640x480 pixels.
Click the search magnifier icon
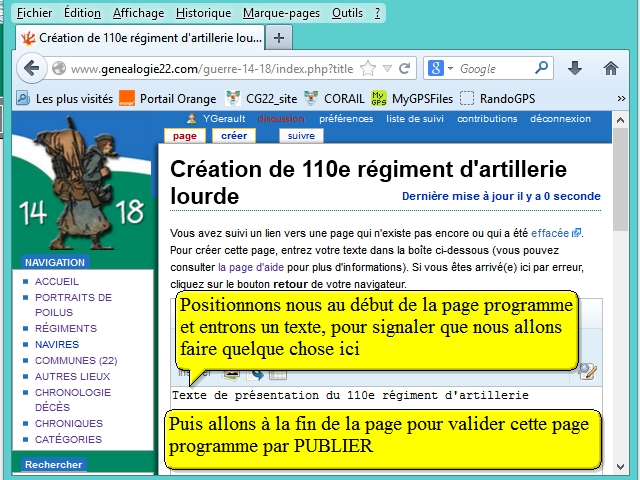coord(541,67)
